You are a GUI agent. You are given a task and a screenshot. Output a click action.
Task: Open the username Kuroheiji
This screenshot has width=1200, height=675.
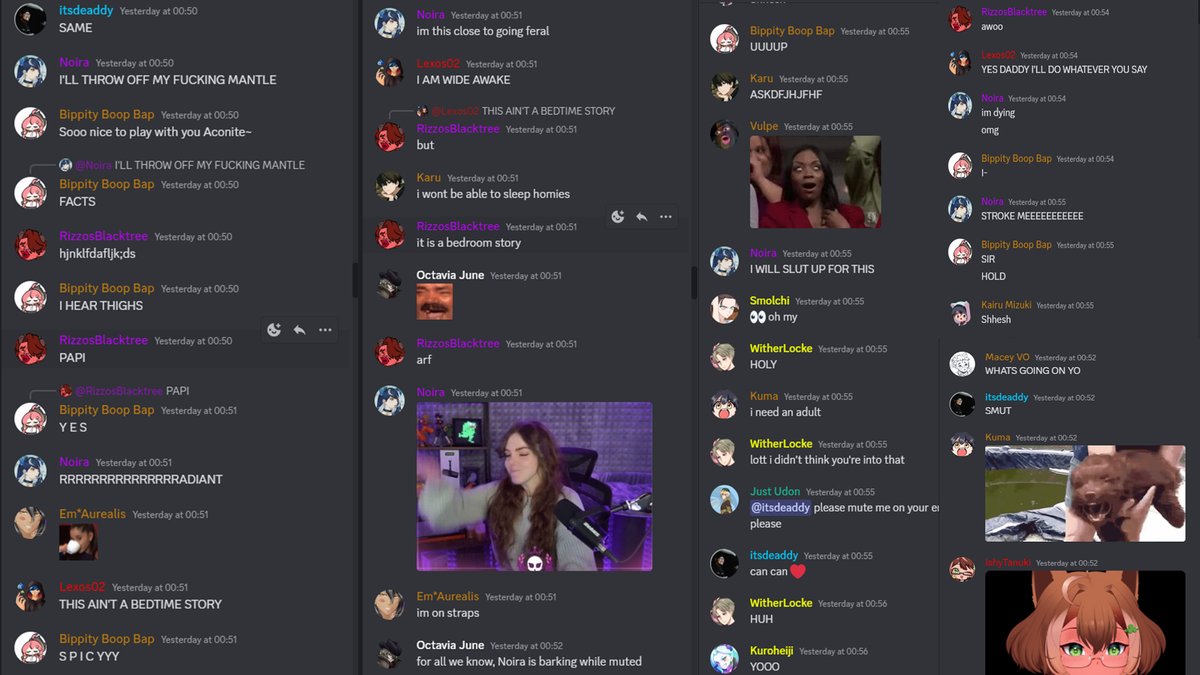(x=772, y=651)
